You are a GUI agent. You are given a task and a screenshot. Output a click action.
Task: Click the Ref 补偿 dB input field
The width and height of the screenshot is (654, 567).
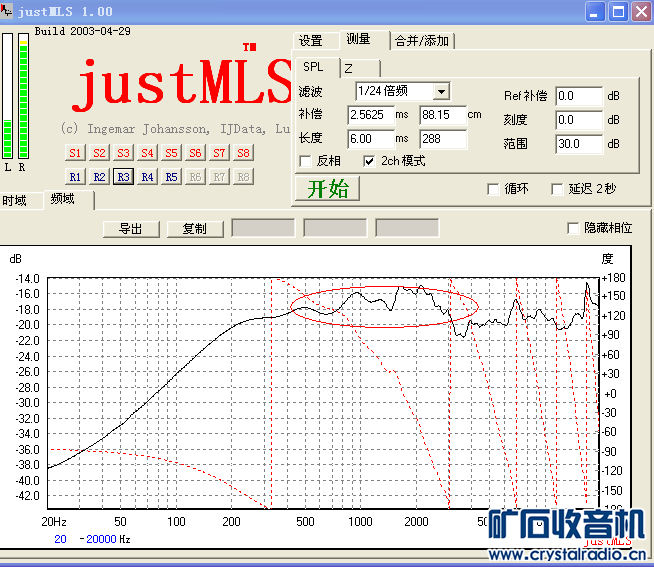pyautogui.click(x=579, y=96)
